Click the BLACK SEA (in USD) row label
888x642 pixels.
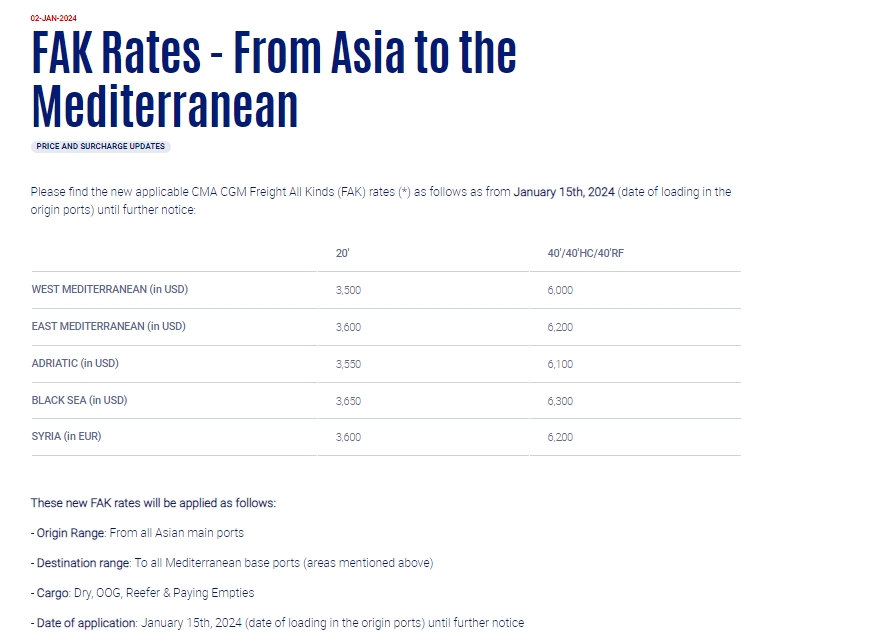(x=79, y=400)
